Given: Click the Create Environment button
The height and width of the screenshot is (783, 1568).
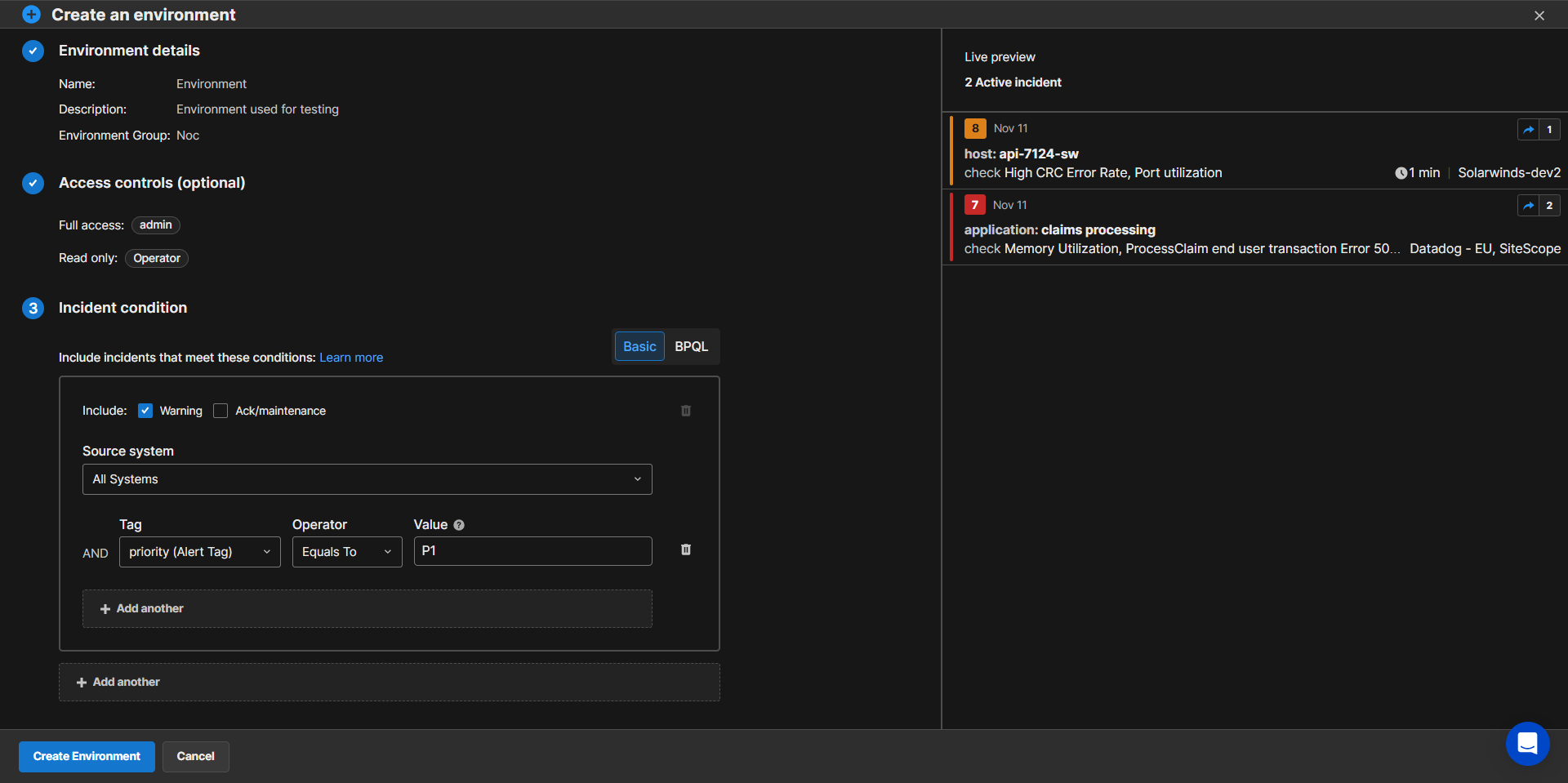Looking at the screenshot, I should (87, 756).
